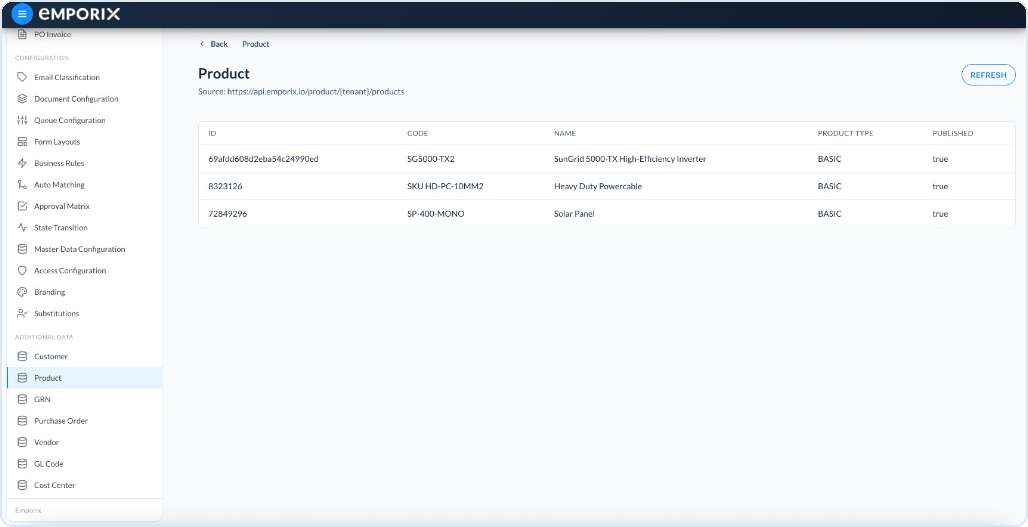Click the Auto Matching branch icon
Screen dimensions: 1028x527
point(22,185)
